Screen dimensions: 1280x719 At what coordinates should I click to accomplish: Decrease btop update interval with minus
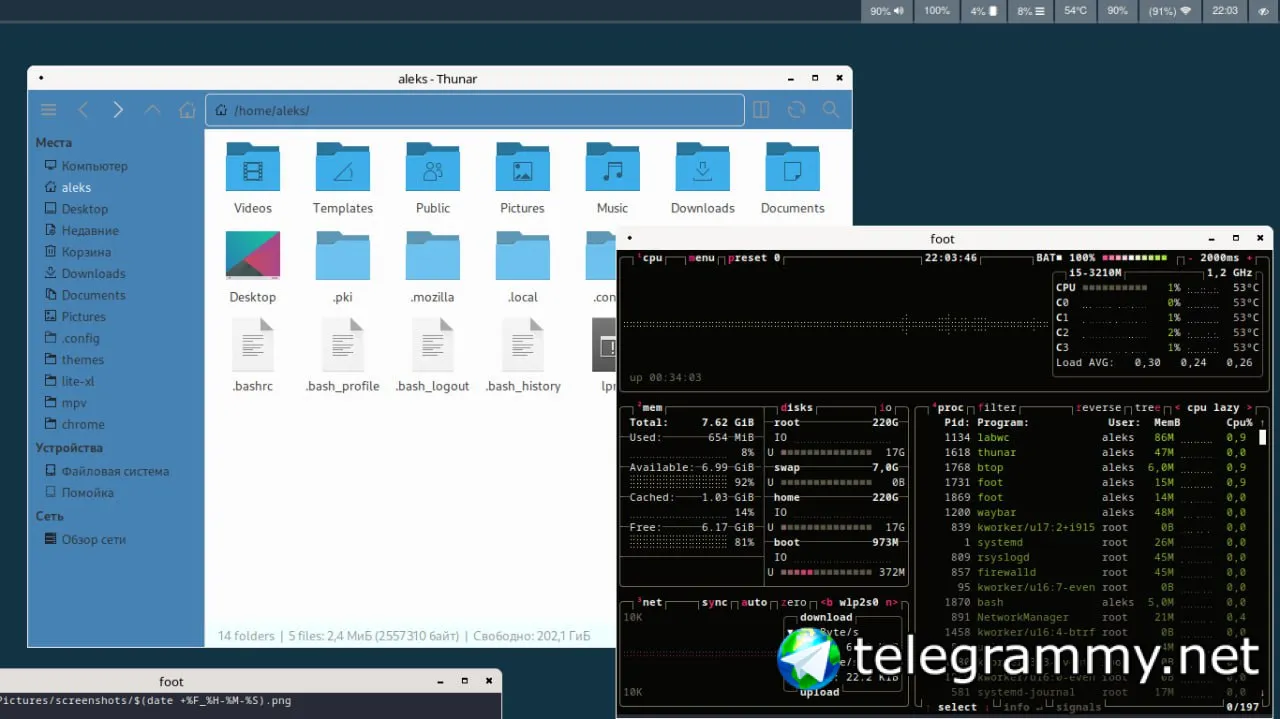tap(1190, 257)
